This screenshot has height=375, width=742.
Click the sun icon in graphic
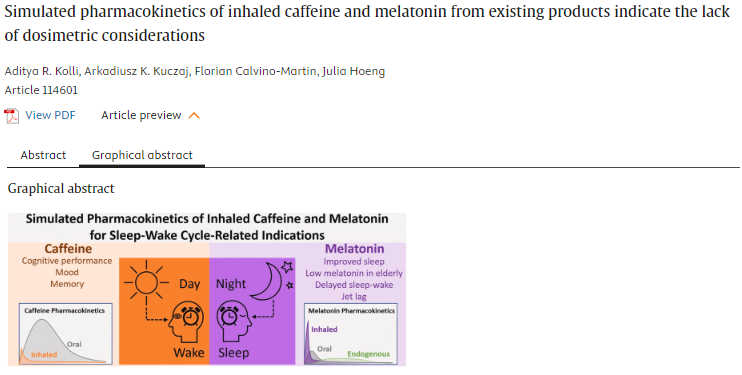146,282
